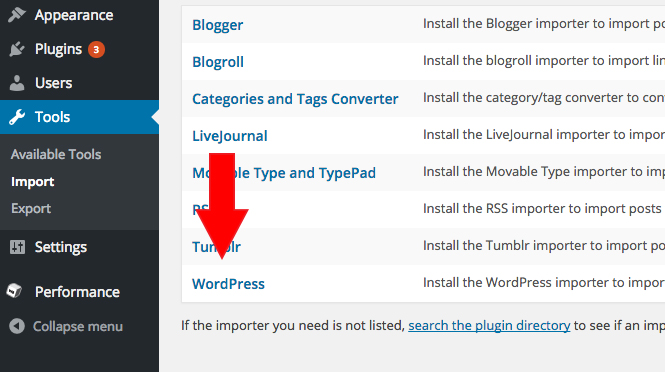Click the Tools wrench icon
665x372 pixels.
pos(17,117)
